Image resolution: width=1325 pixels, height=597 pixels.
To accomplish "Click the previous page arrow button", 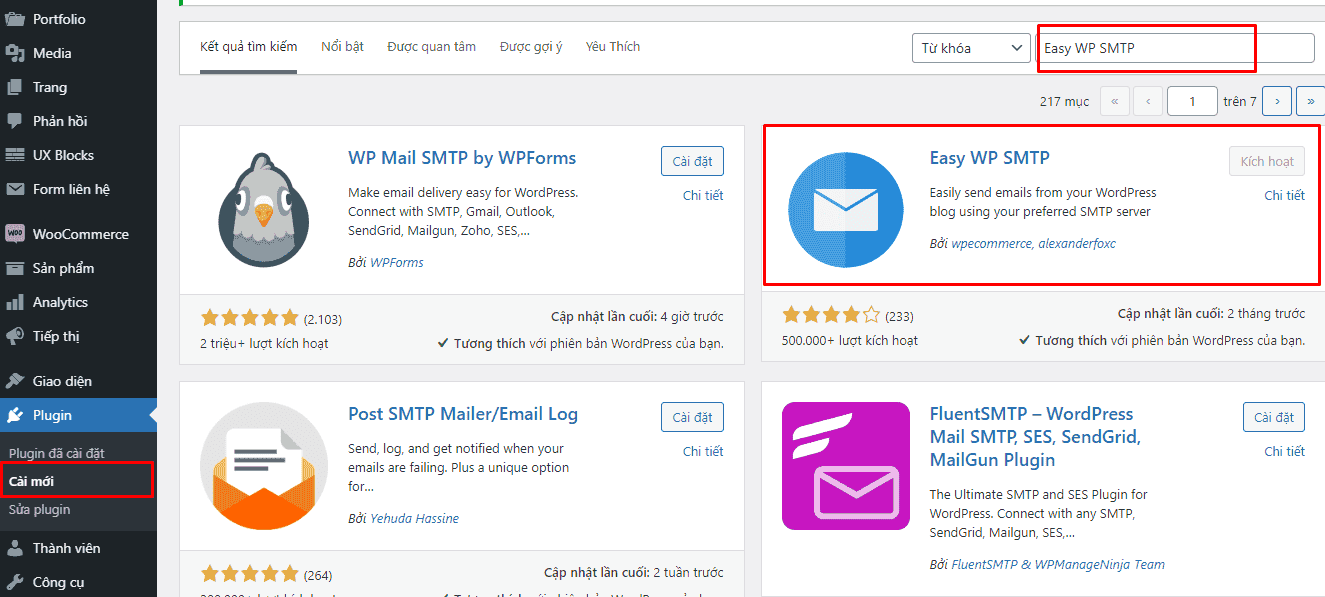I will point(1148,101).
